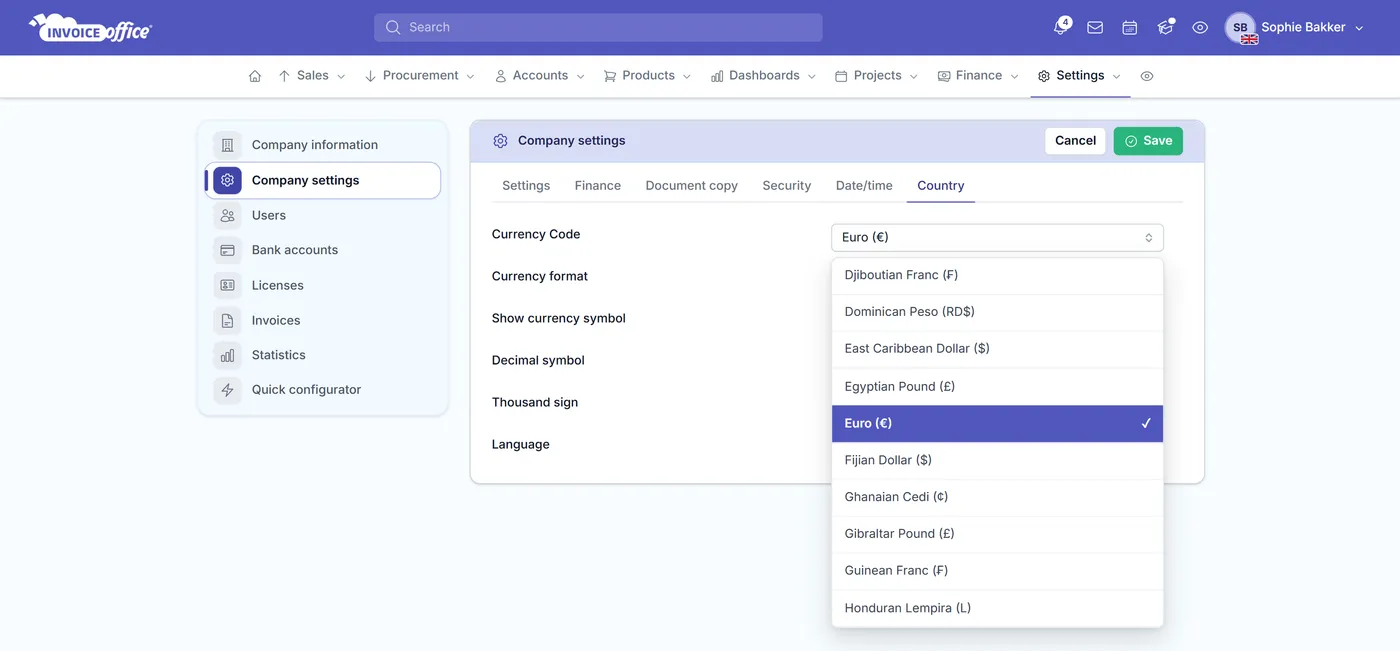The height and width of the screenshot is (651, 1400).
Task: Save the company settings
Action: [1148, 141]
